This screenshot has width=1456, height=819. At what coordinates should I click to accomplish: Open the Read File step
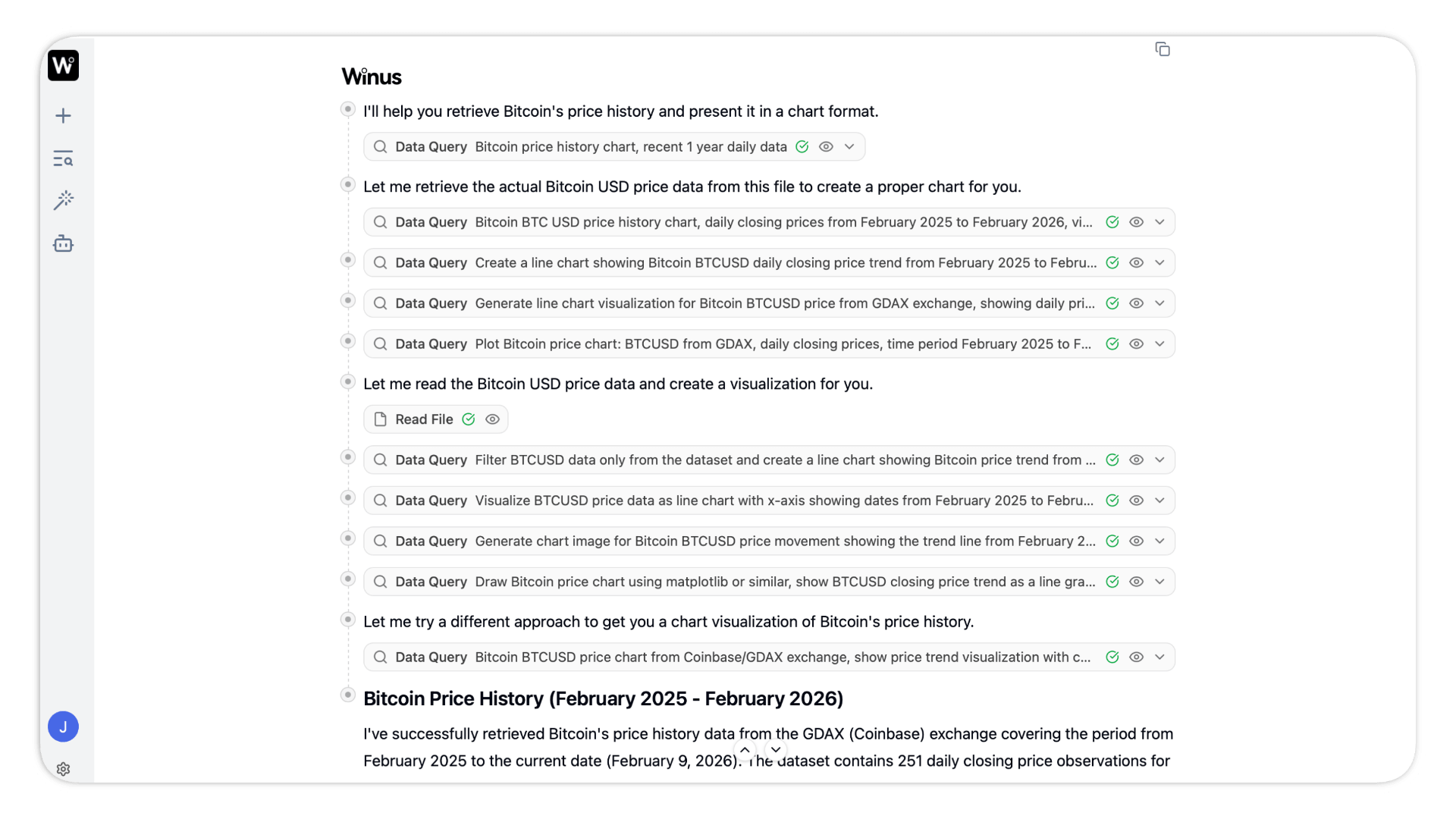click(423, 419)
